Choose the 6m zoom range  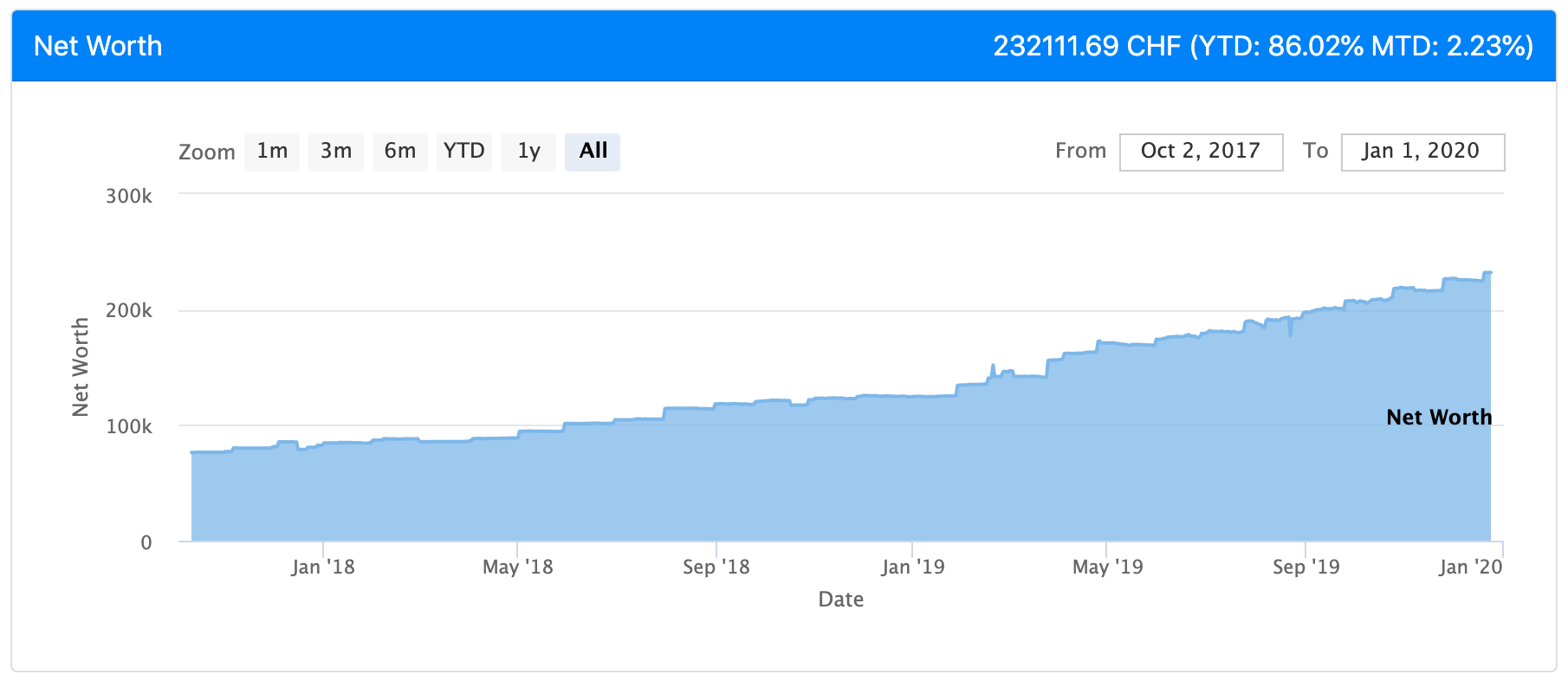400,152
